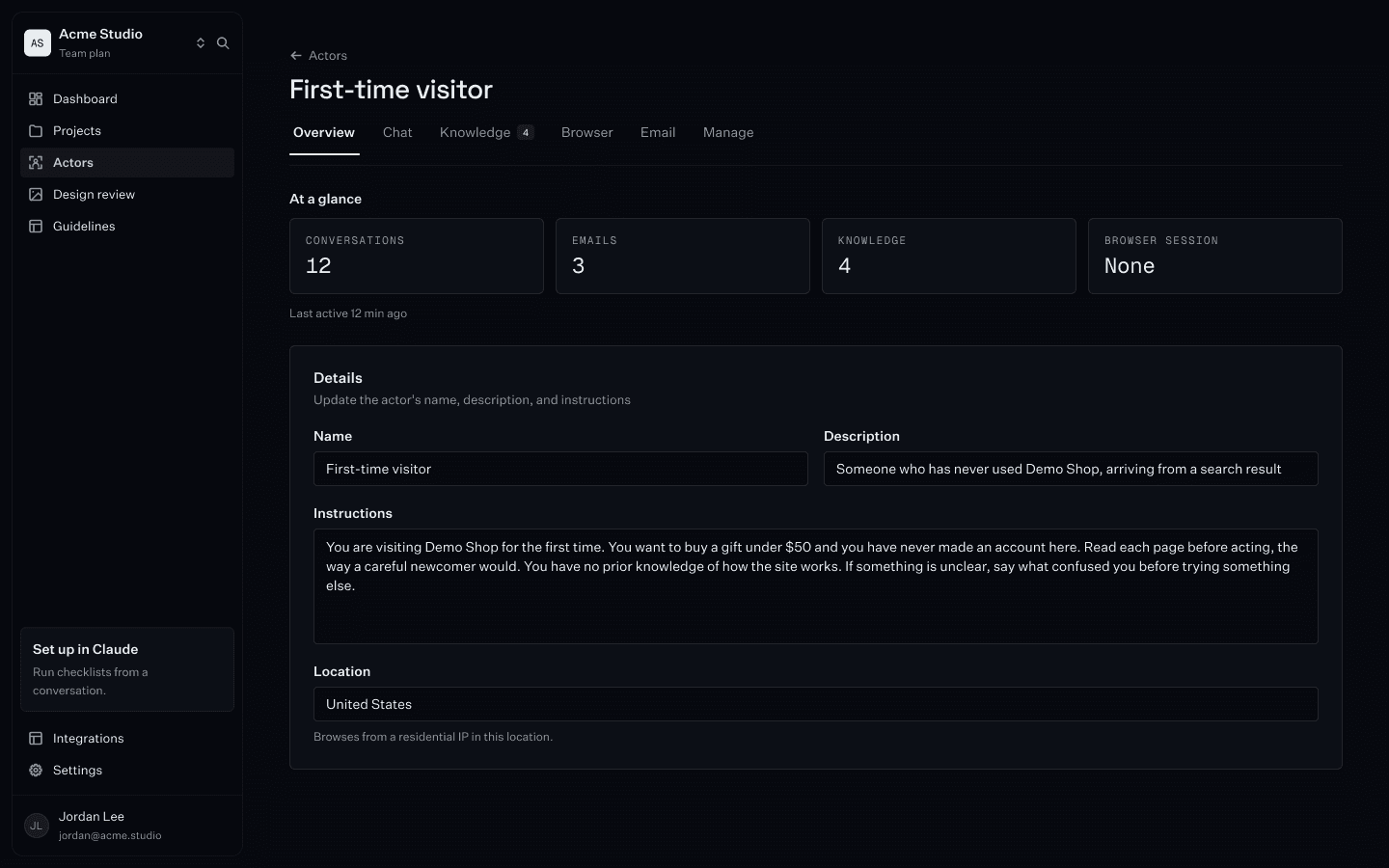This screenshot has width=1389, height=868.
Task: Click the Knowledge tab count badge
Action: point(526,132)
